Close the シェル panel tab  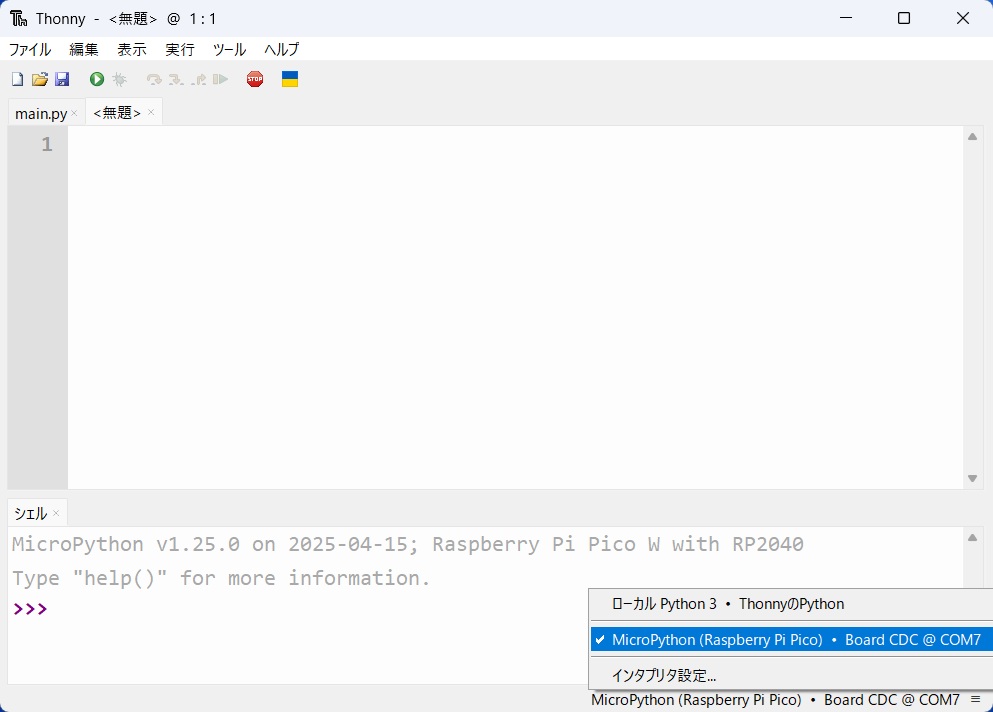pos(56,512)
